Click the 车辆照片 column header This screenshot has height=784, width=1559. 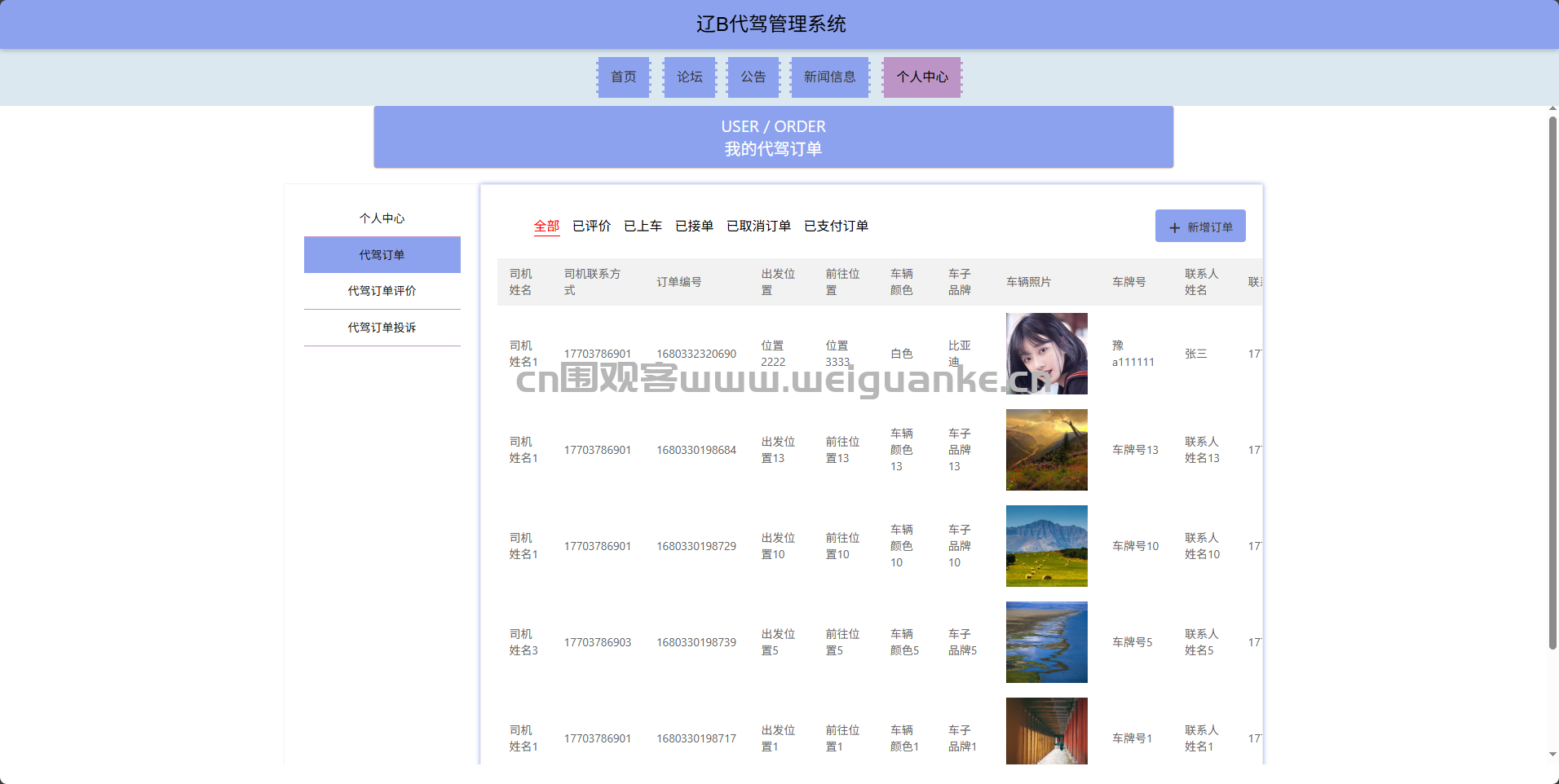(x=1029, y=282)
